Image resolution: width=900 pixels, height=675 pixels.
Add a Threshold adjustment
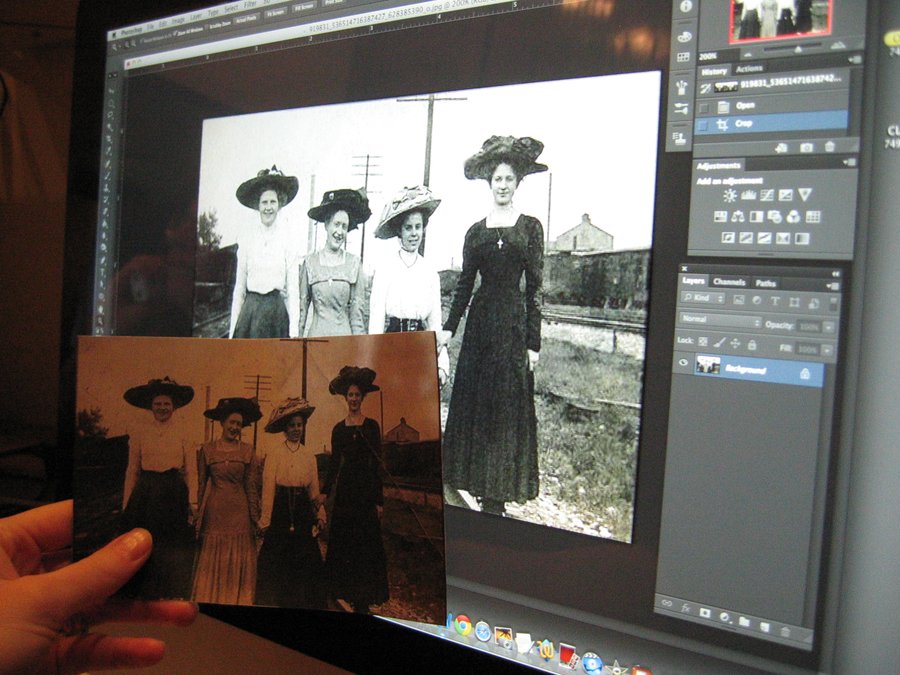(x=764, y=238)
